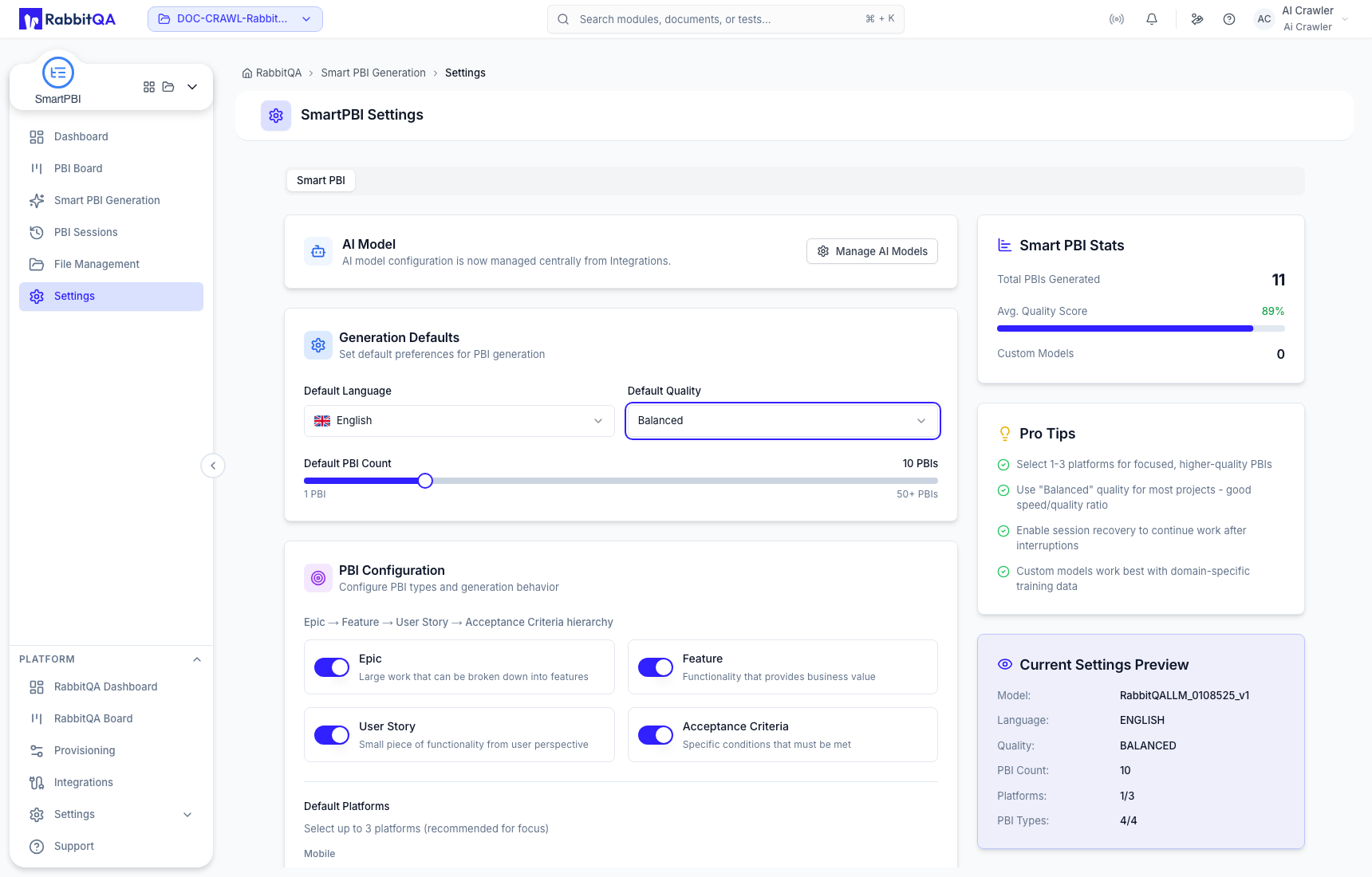1372x877 pixels.
Task: Open RabbitQA Board in Platform section
Action: click(x=111, y=719)
